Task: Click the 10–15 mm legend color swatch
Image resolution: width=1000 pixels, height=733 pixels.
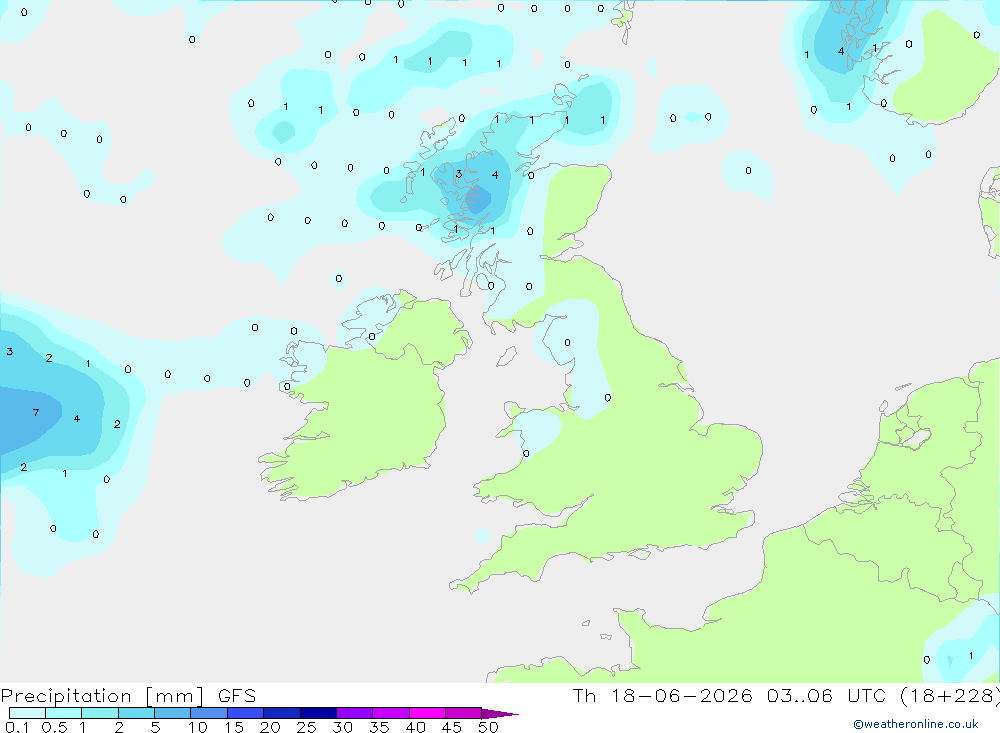Action: pyautogui.click(x=209, y=713)
